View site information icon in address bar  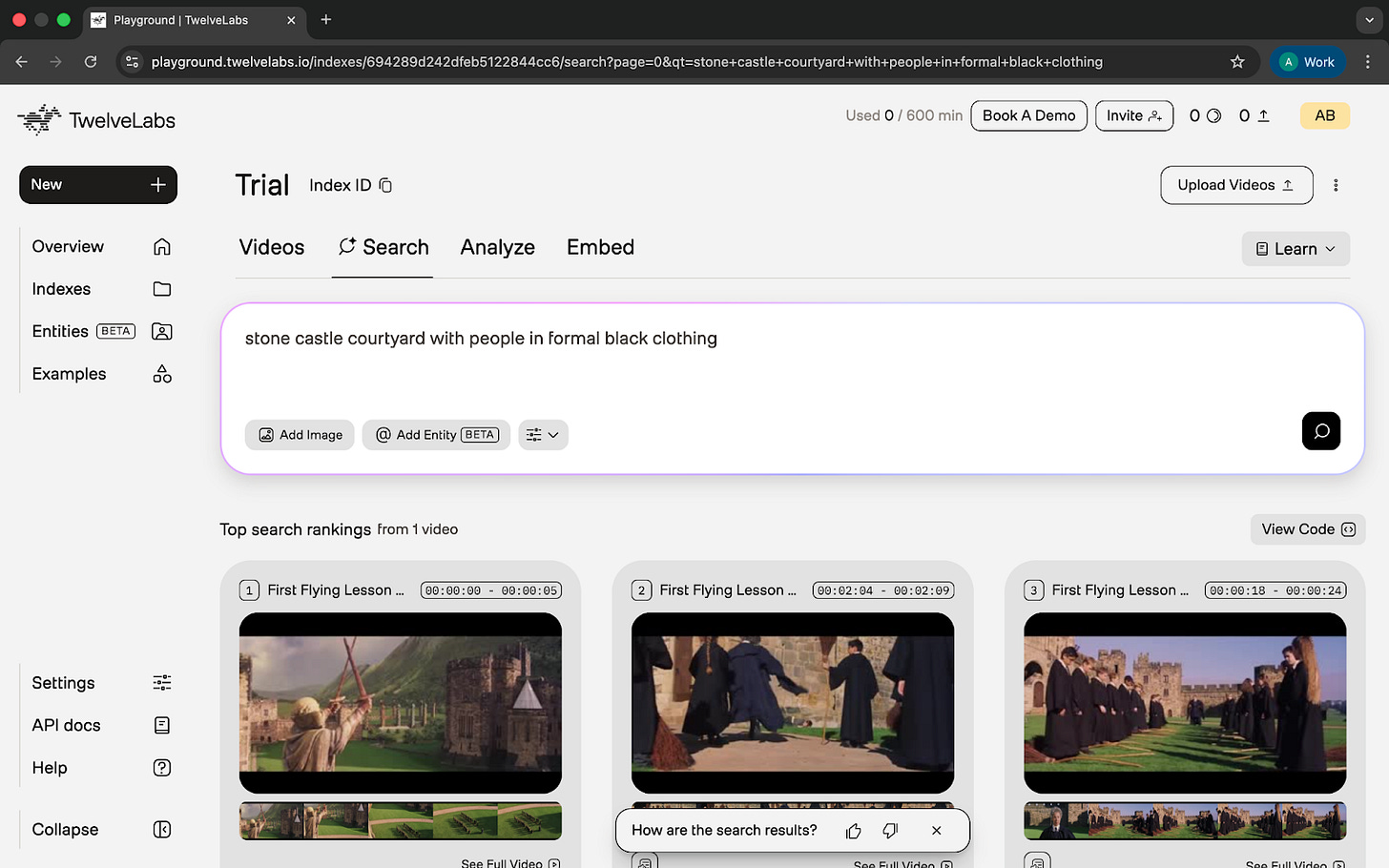pyautogui.click(x=133, y=62)
